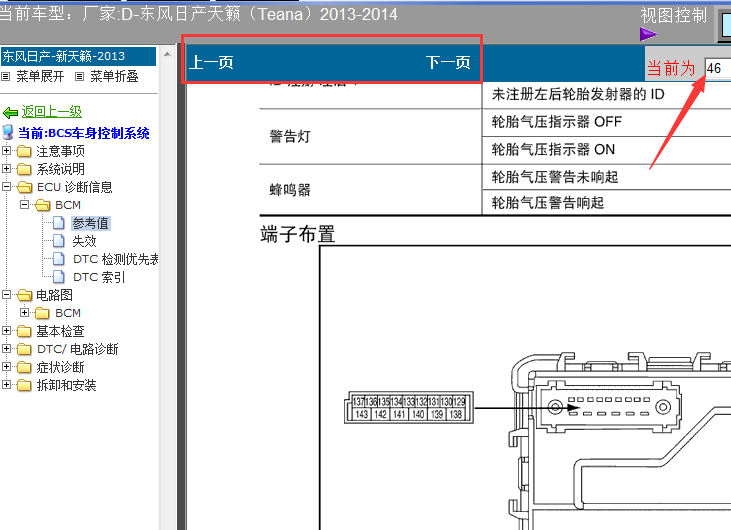Click the sidebar scroll up arrow
The width and height of the screenshot is (731, 530).
click(x=167, y=55)
